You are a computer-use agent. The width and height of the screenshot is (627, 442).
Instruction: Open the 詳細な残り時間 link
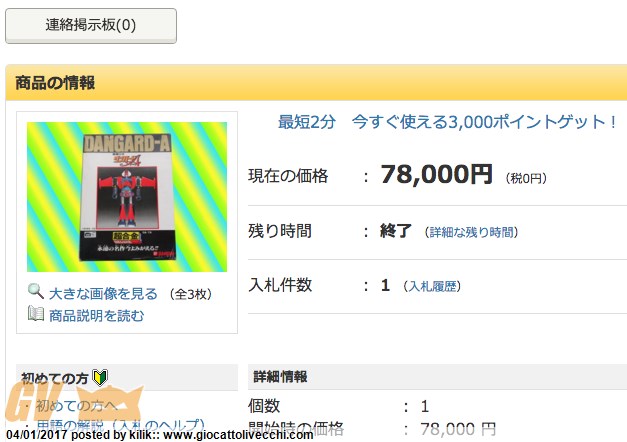click(471, 232)
